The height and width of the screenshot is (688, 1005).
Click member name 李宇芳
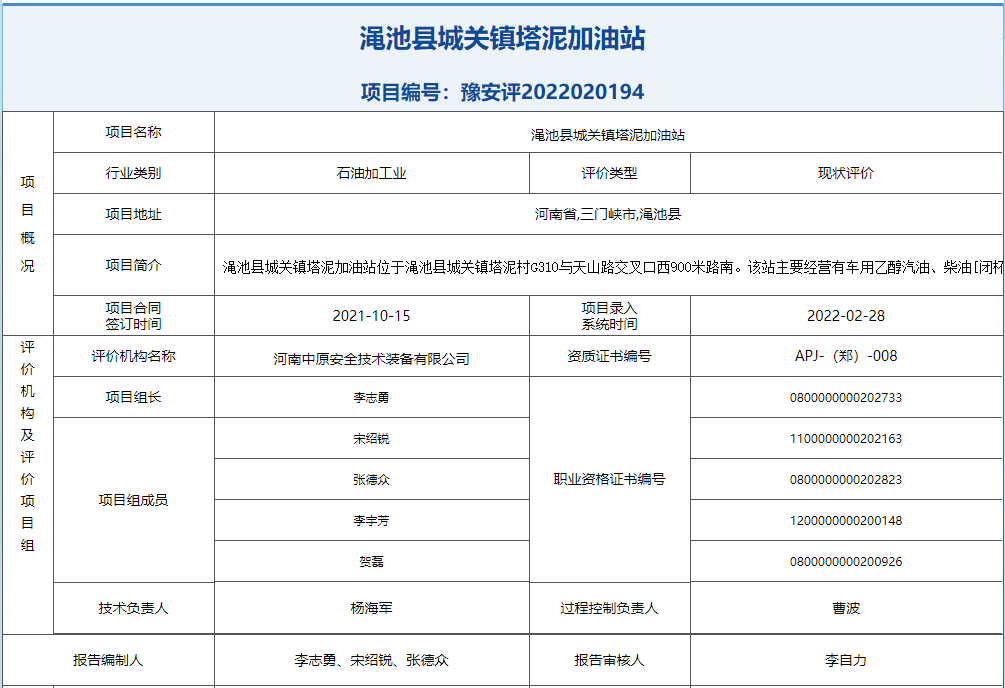[x=371, y=521]
